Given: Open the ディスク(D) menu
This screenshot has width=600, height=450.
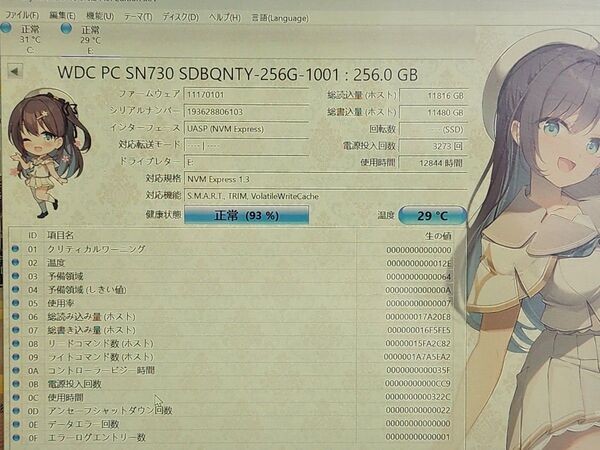Looking at the screenshot, I should tap(181, 17).
